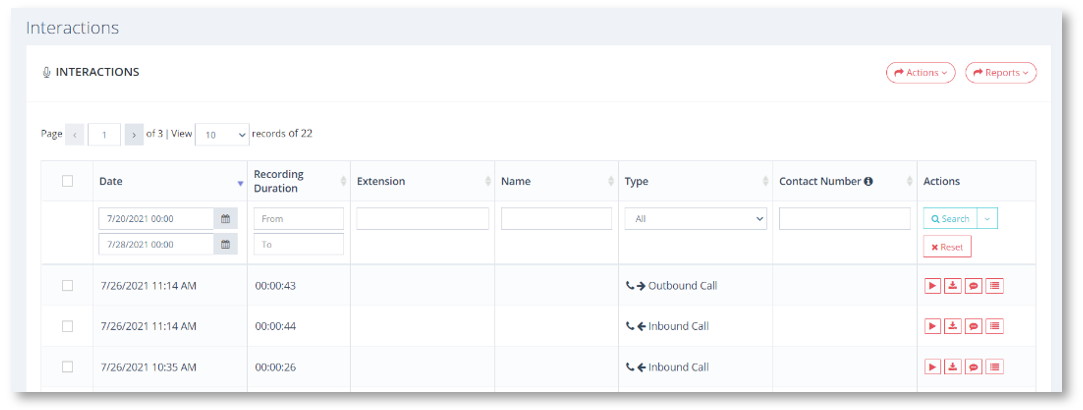Click the Interactions page title
Viewport: 1083px width, 410px height.
(x=73, y=28)
